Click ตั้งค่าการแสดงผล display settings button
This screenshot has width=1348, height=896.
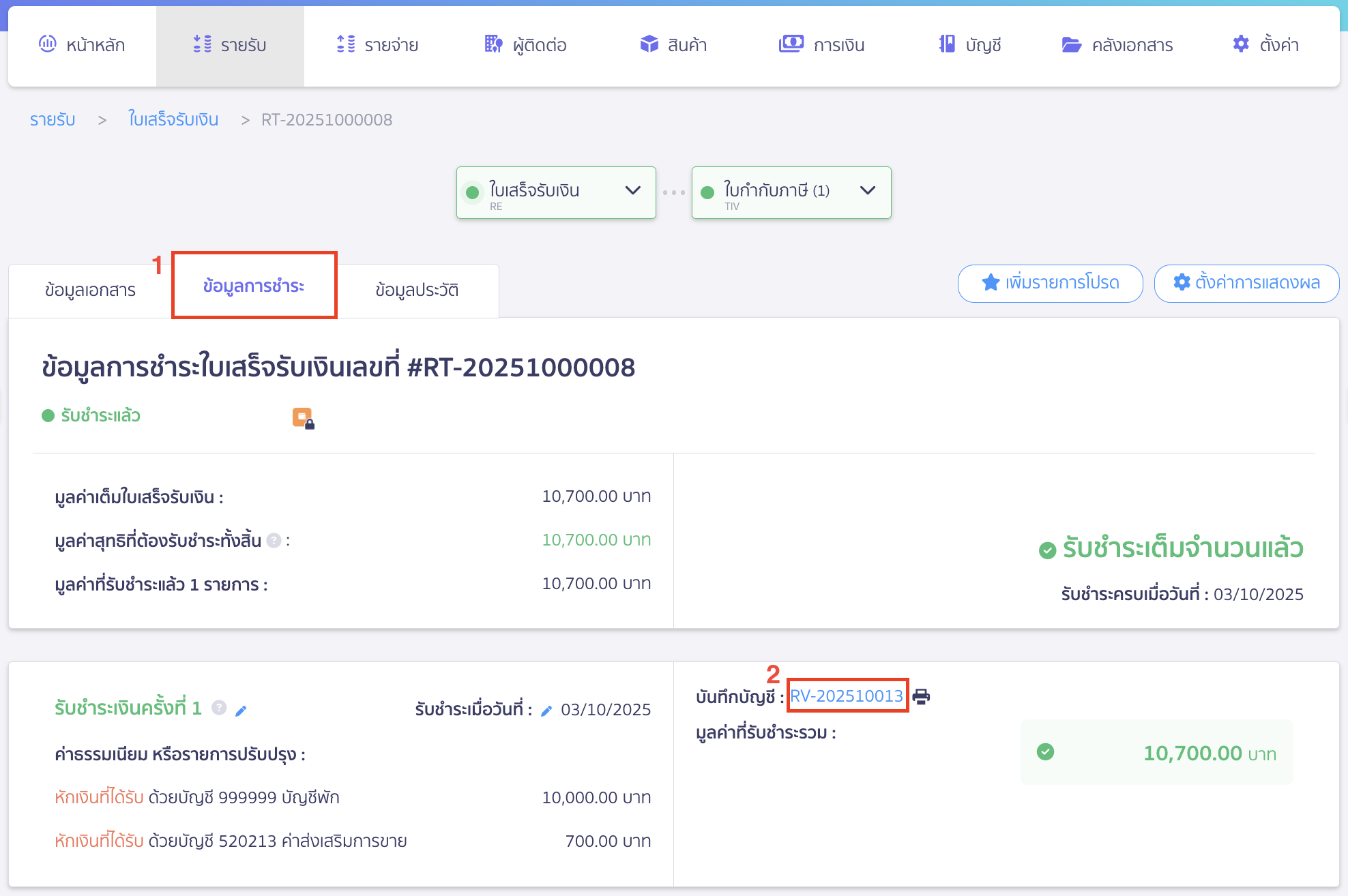(1246, 283)
